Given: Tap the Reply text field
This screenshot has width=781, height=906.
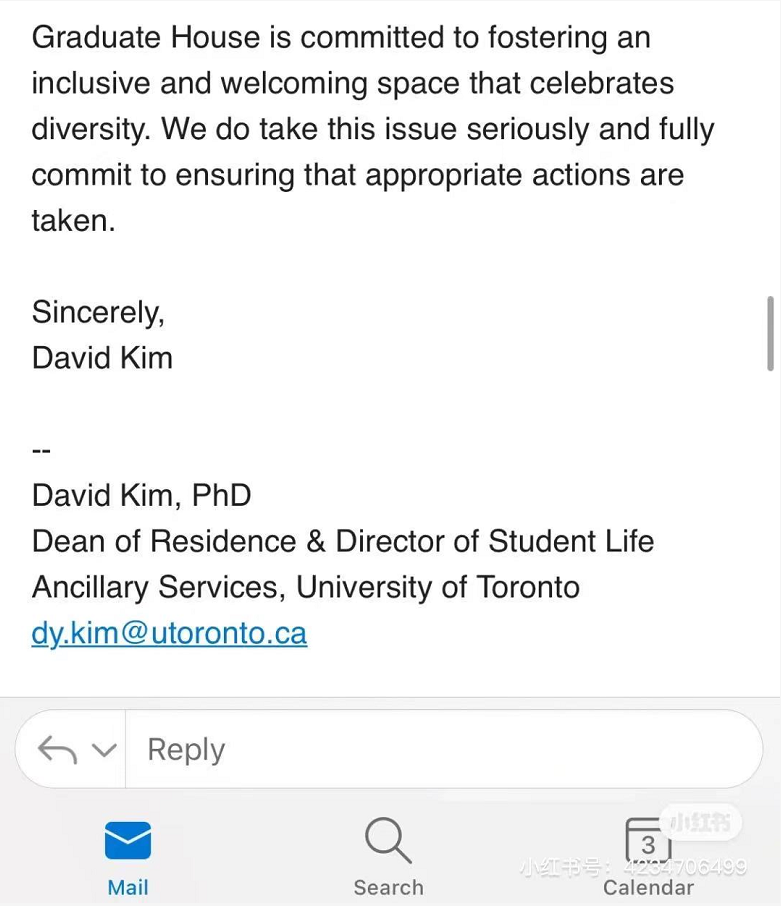Looking at the screenshot, I should pyautogui.click(x=440, y=750).
